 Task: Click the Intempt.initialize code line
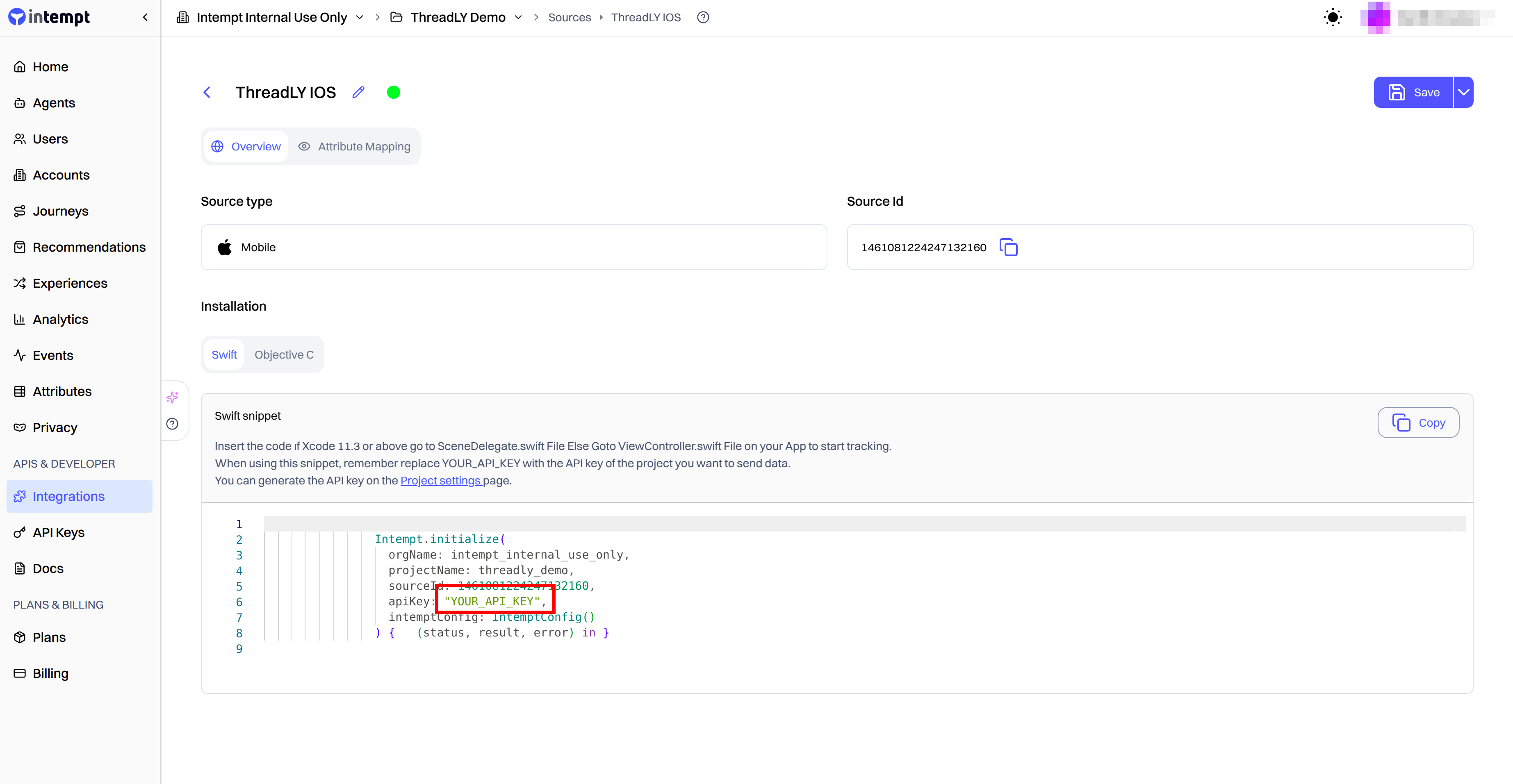(x=440, y=539)
